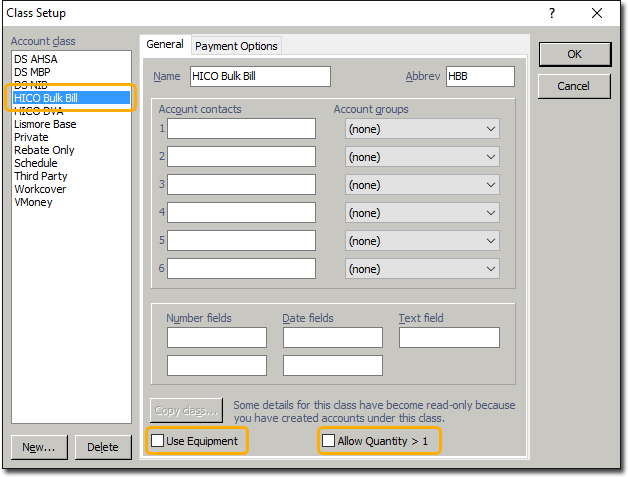Open the sixth Account groups dropdown
The image size is (628, 477).
coord(421,269)
